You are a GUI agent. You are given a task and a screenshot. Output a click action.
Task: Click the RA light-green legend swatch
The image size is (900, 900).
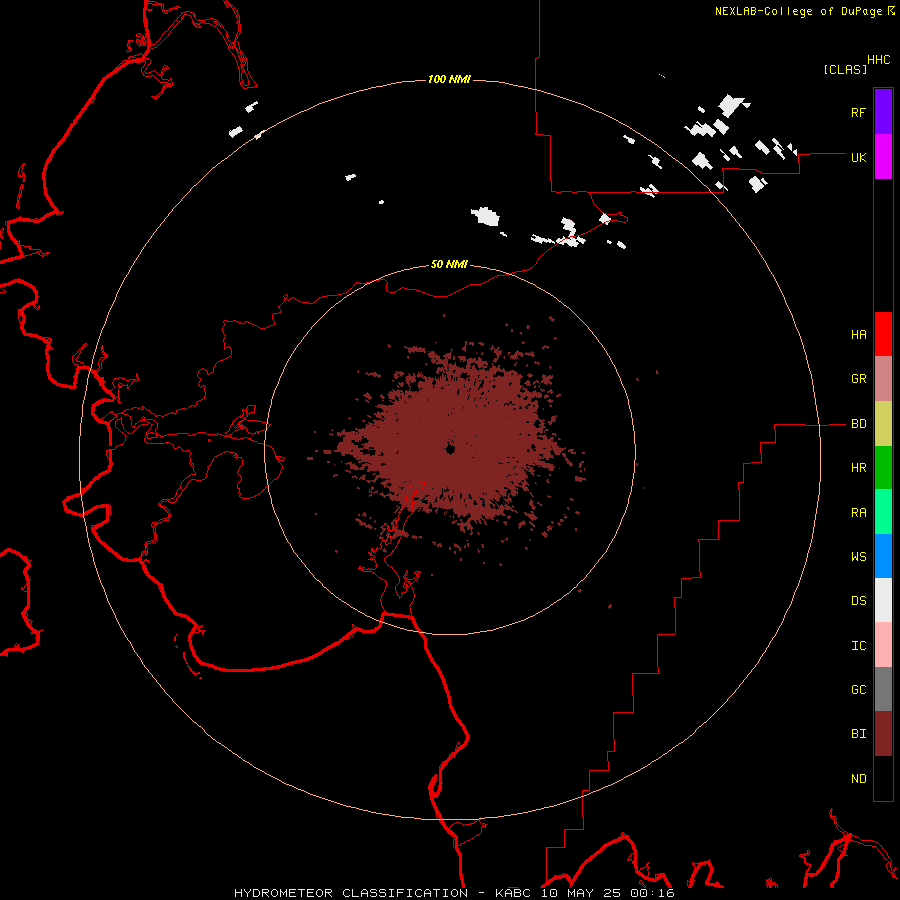(x=883, y=512)
